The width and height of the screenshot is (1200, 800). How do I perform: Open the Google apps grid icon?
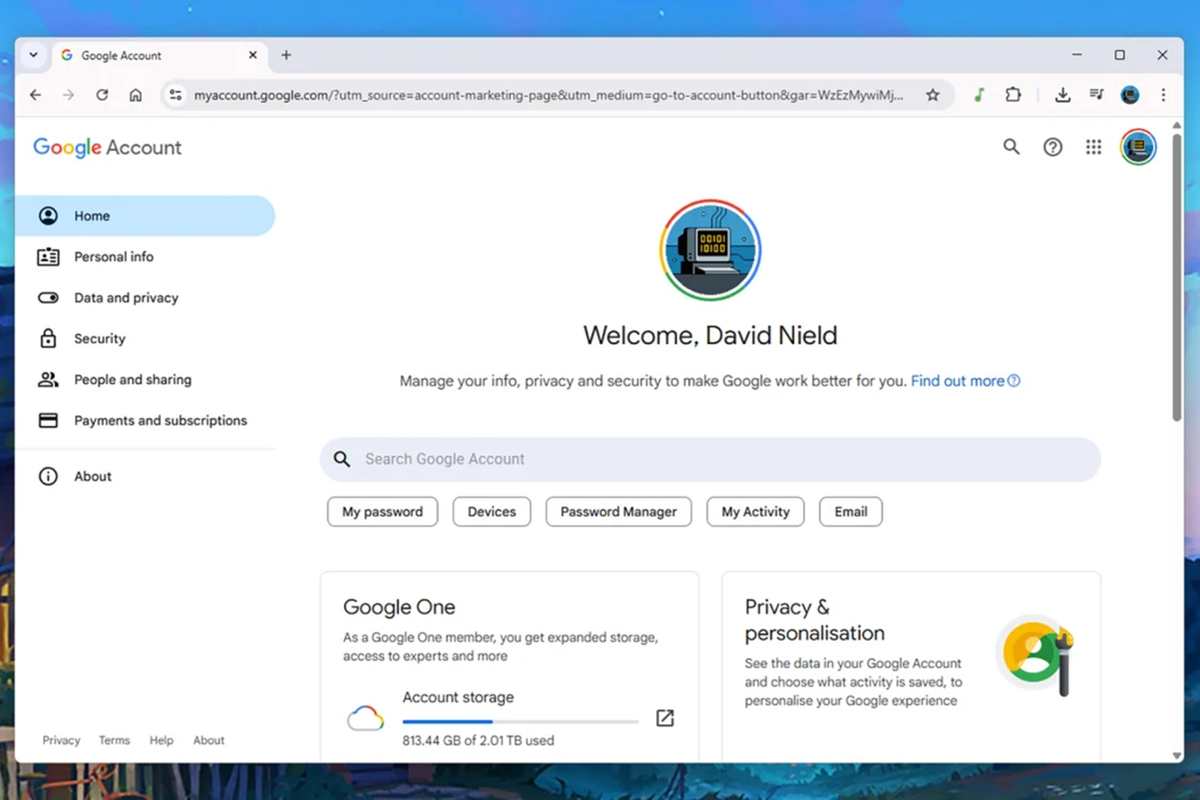1093,146
